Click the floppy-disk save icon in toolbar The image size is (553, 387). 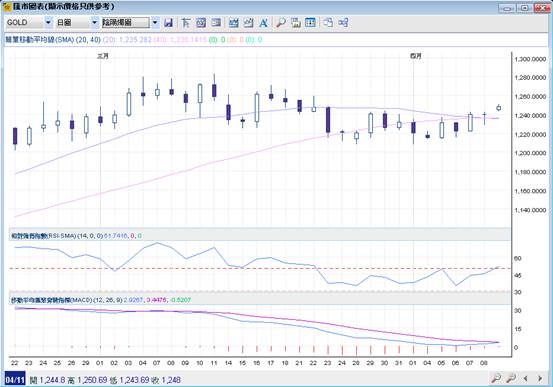click(x=169, y=23)
